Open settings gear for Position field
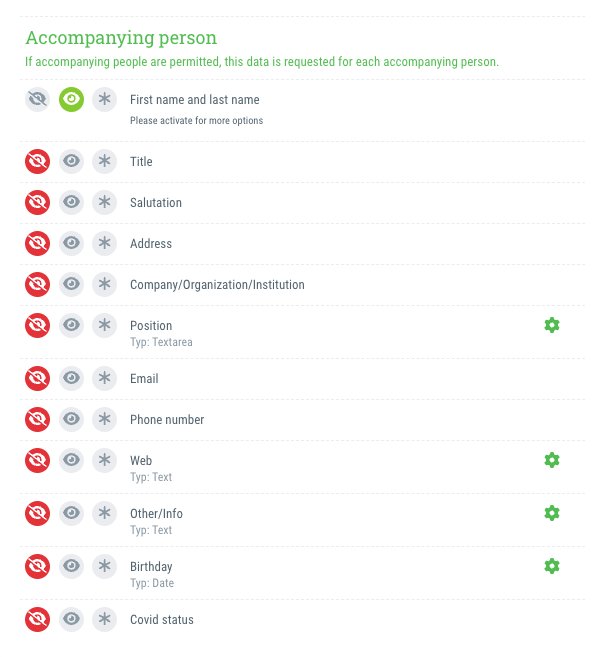 (551, 325)
